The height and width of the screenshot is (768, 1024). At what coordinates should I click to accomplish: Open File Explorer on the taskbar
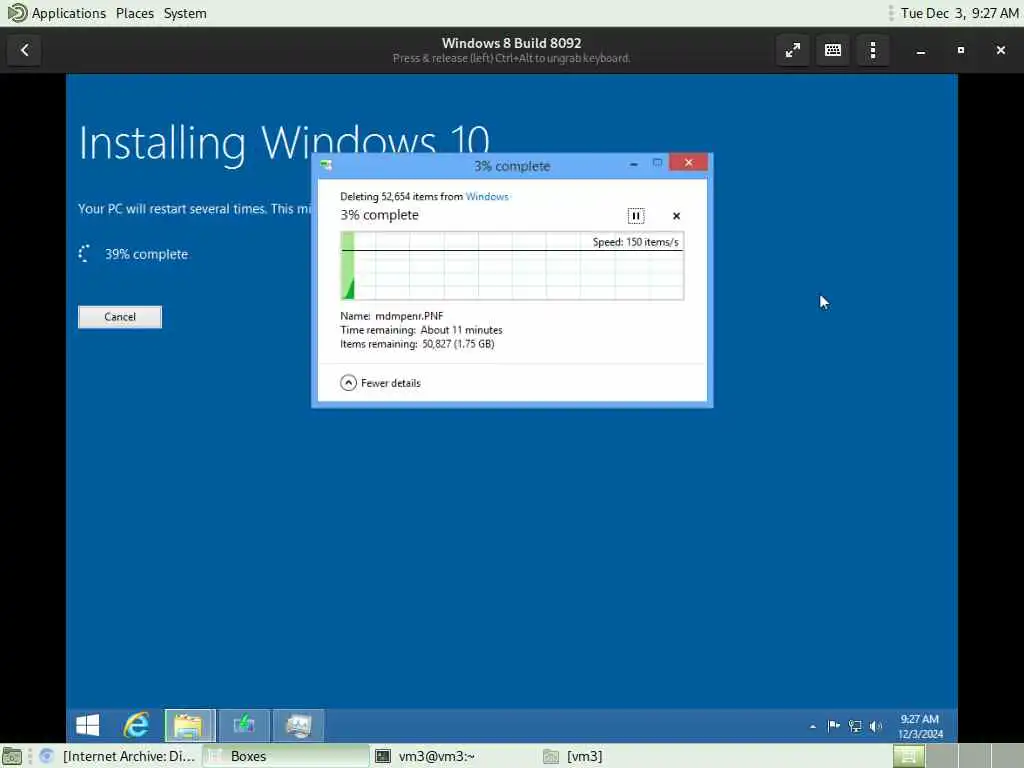point(189,725)
